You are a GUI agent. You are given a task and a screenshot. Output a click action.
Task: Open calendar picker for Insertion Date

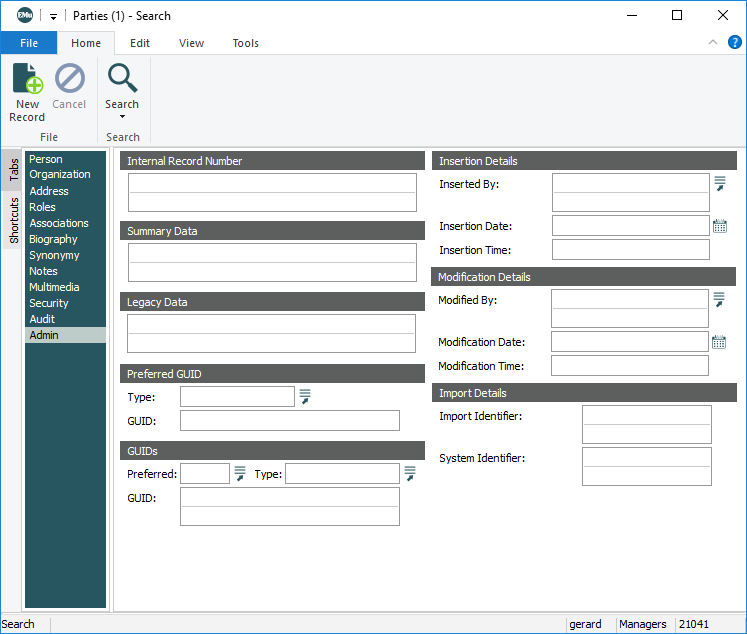pyautogui.click(x=719, y=226)
